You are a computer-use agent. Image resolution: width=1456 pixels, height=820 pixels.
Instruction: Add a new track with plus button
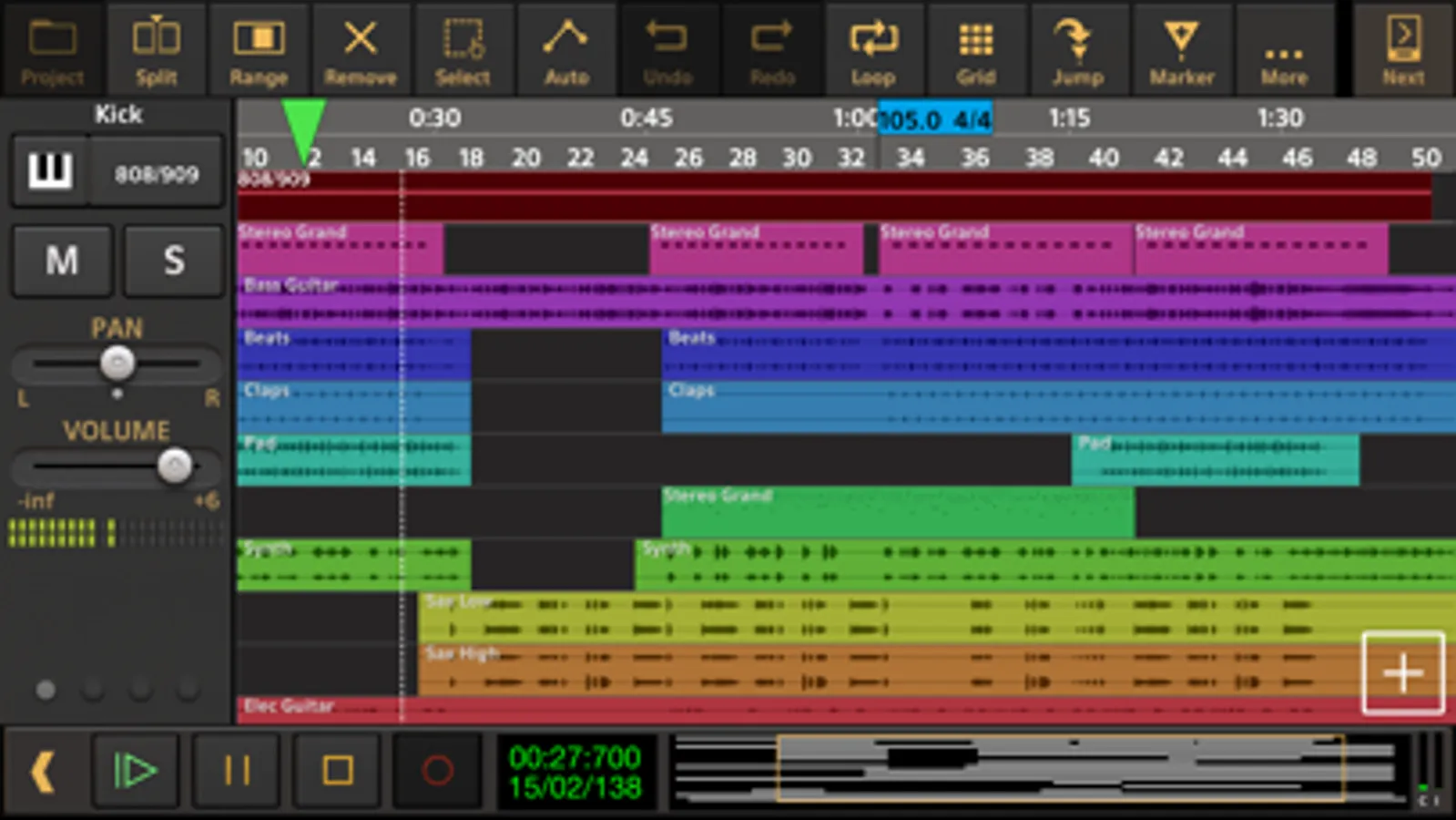pyautogui.click(x=1402, y=673)
